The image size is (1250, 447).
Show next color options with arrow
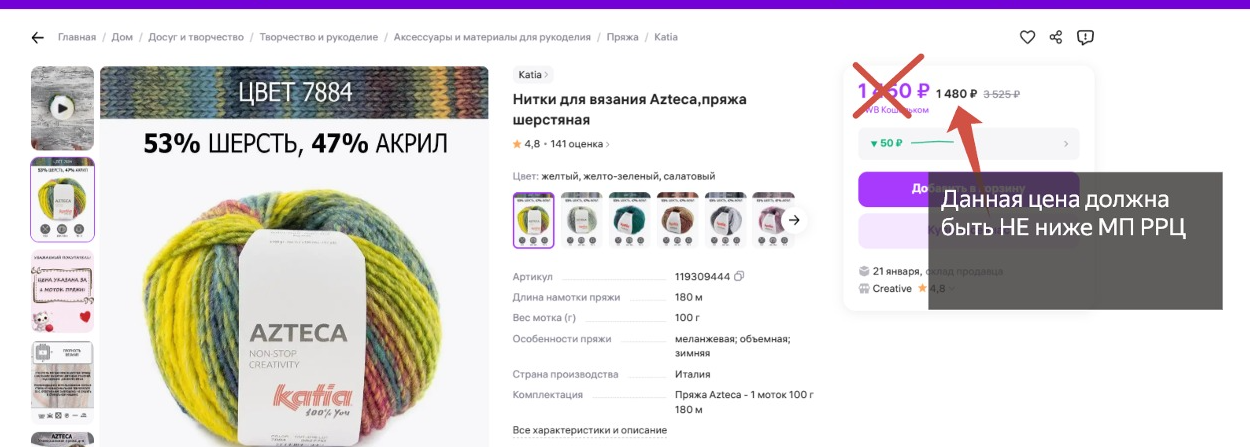[x=794, y=220]
